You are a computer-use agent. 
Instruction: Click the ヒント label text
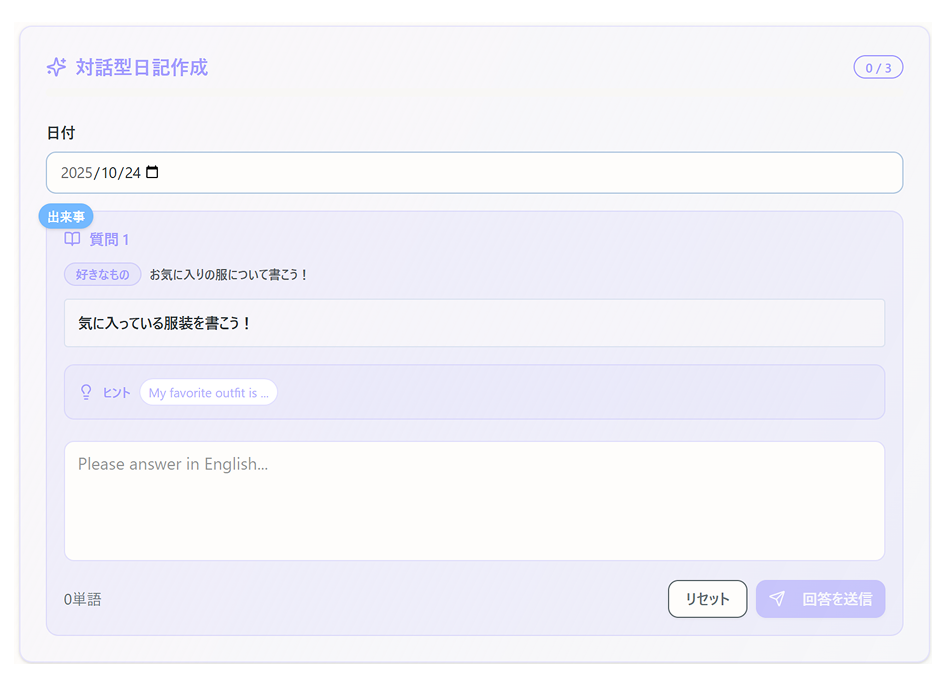coord(117,393)
